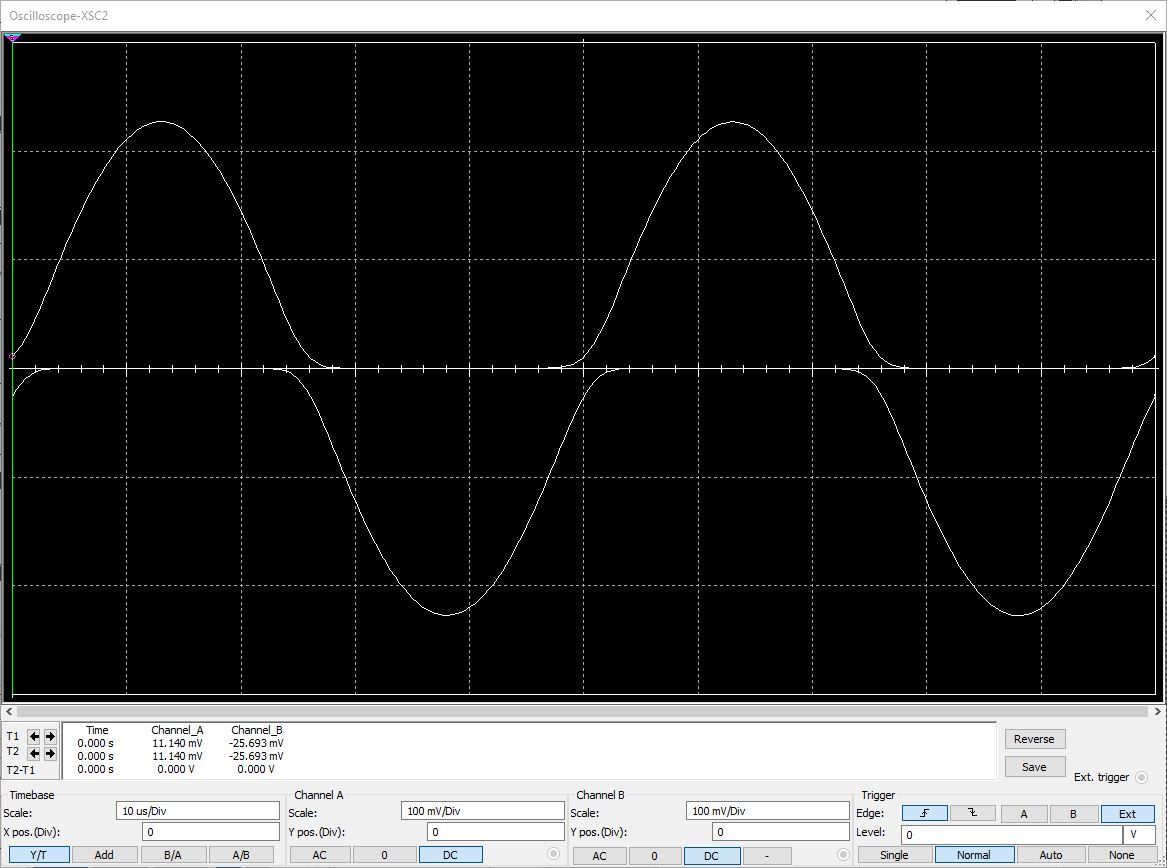Click the Save button

tap(1034, 767)
